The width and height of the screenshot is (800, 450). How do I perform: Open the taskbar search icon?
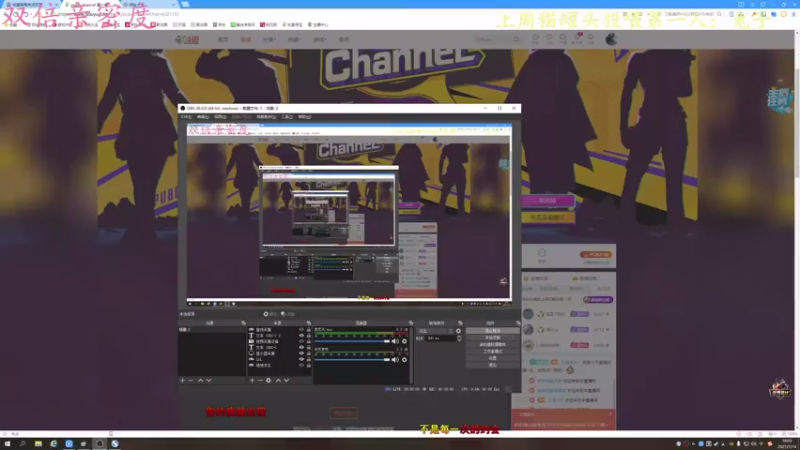22,444
